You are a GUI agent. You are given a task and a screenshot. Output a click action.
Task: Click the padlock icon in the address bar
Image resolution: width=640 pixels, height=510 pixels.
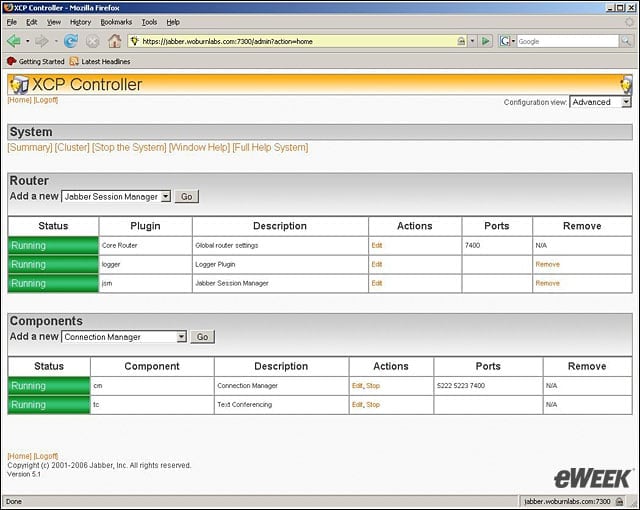coord(461,41)
